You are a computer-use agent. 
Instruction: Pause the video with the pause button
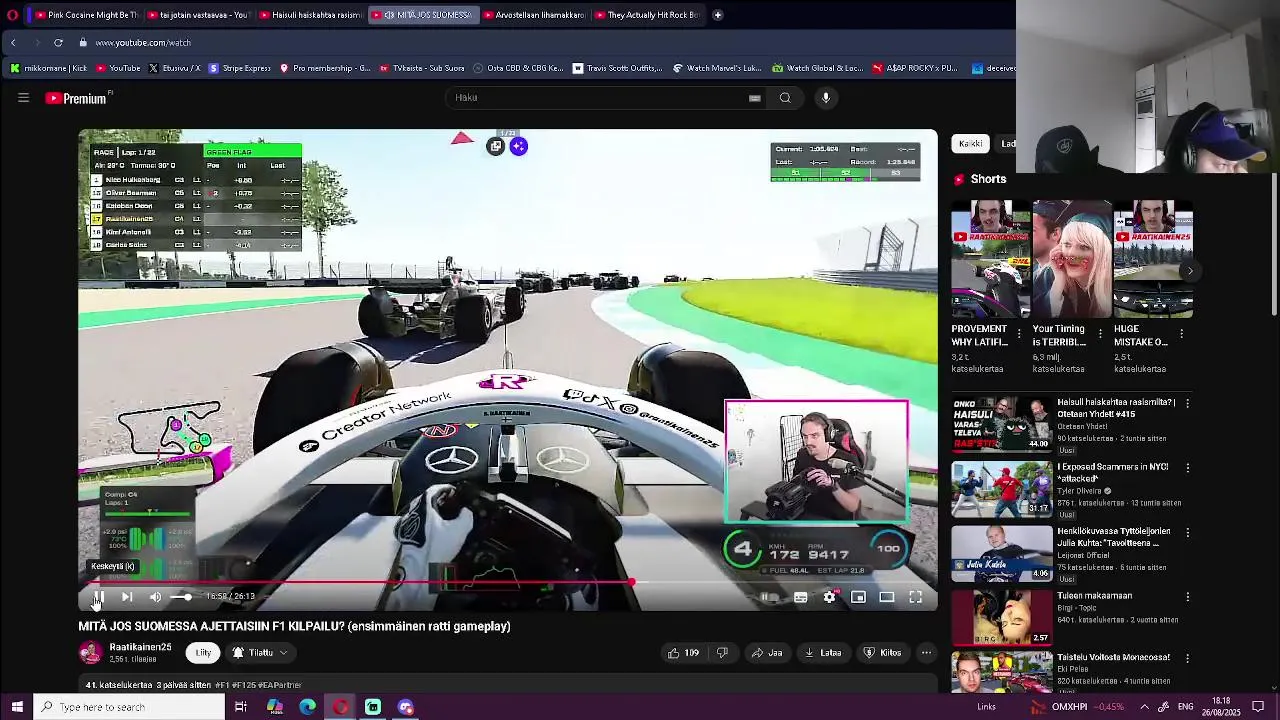98,597
